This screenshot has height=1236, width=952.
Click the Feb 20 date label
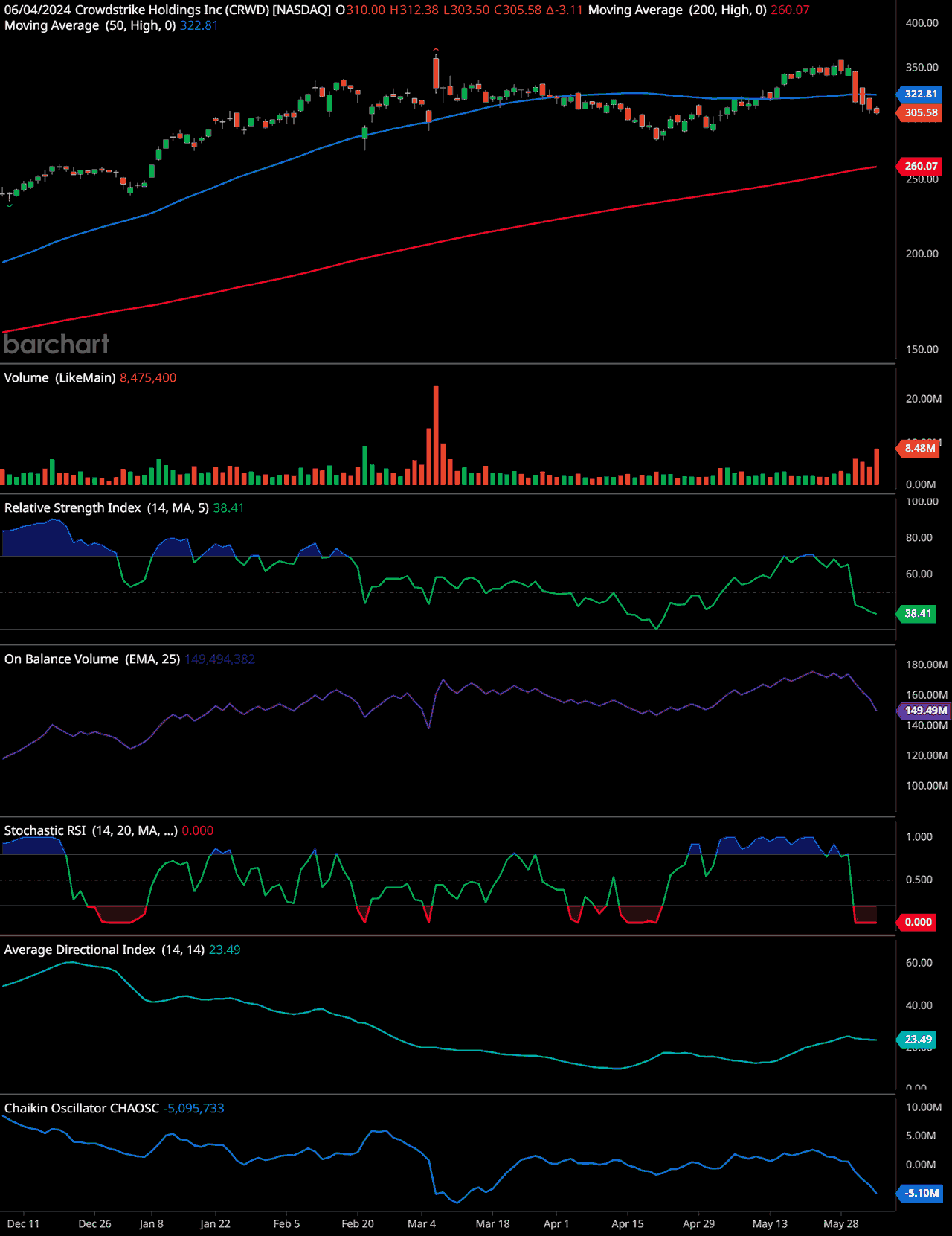(358, 1223)
